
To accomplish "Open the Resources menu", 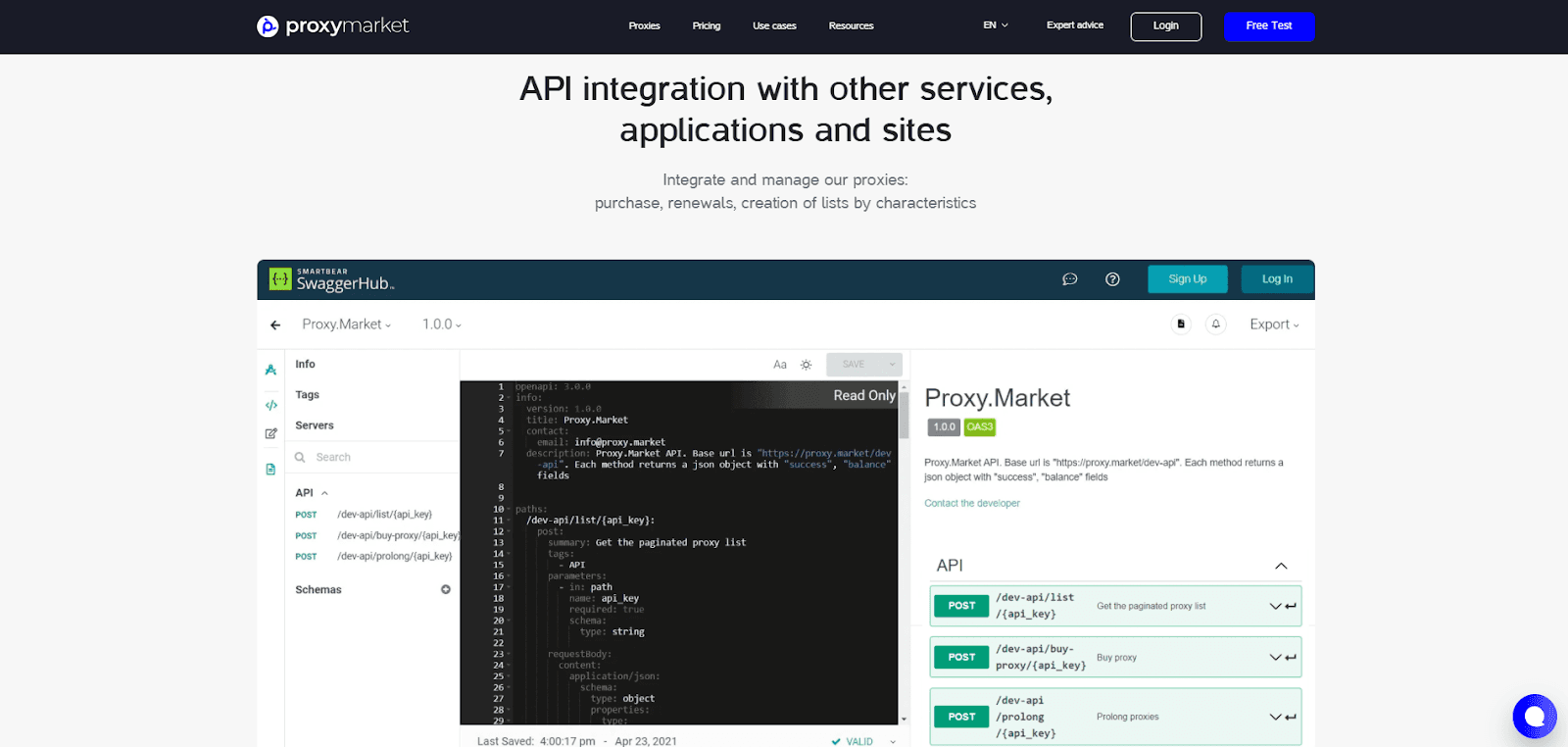I will (x=851, y=25).
